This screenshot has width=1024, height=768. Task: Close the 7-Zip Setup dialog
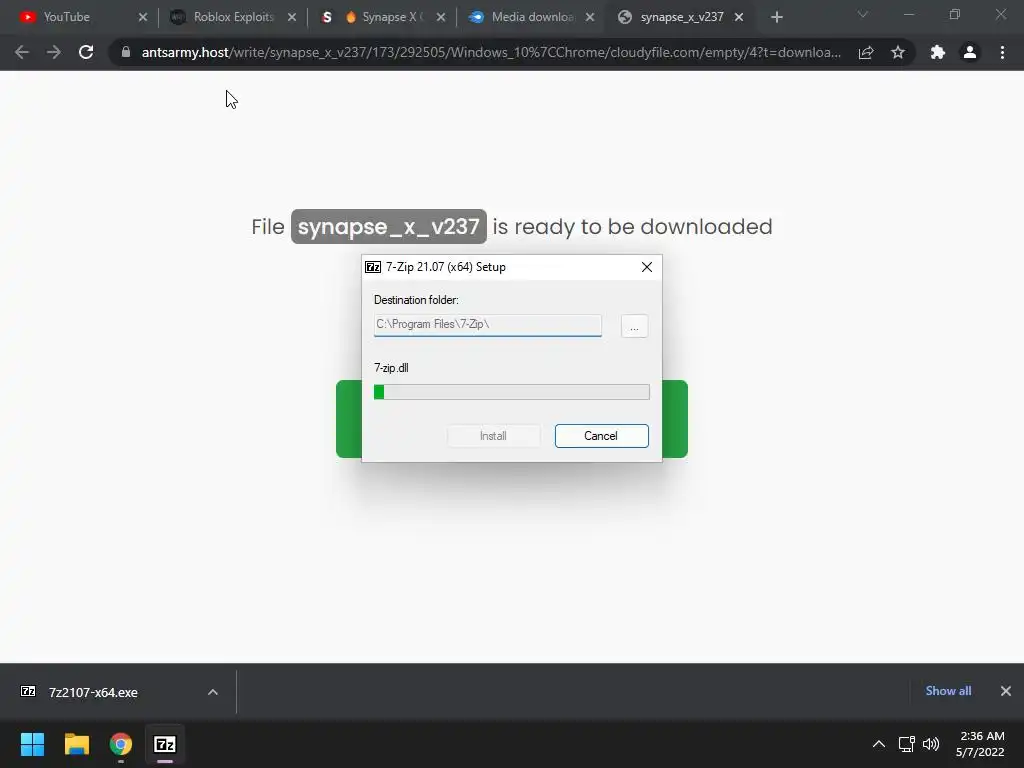tap(647, 267)
